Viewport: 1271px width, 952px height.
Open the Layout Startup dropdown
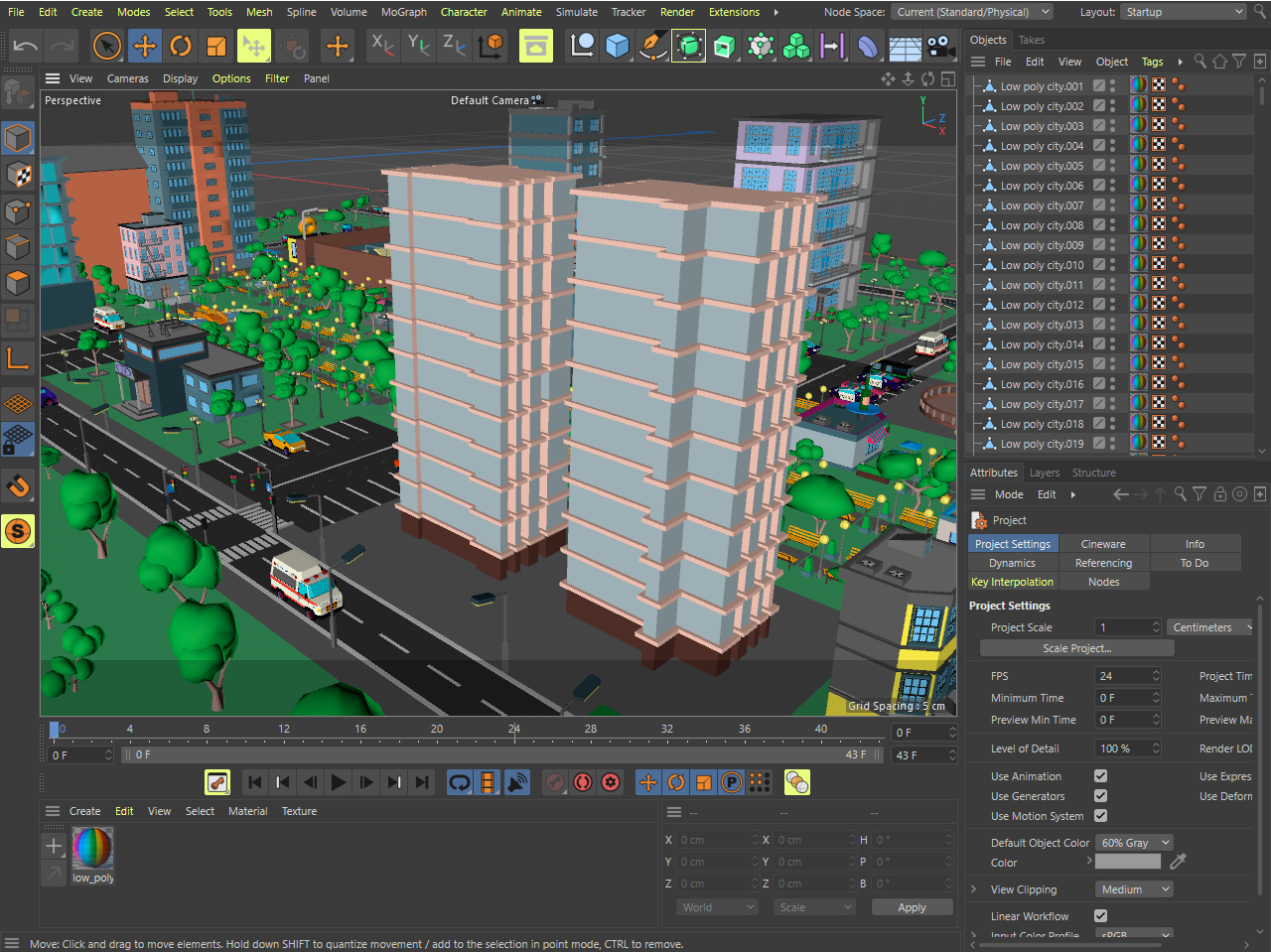tap(1183, 12)
